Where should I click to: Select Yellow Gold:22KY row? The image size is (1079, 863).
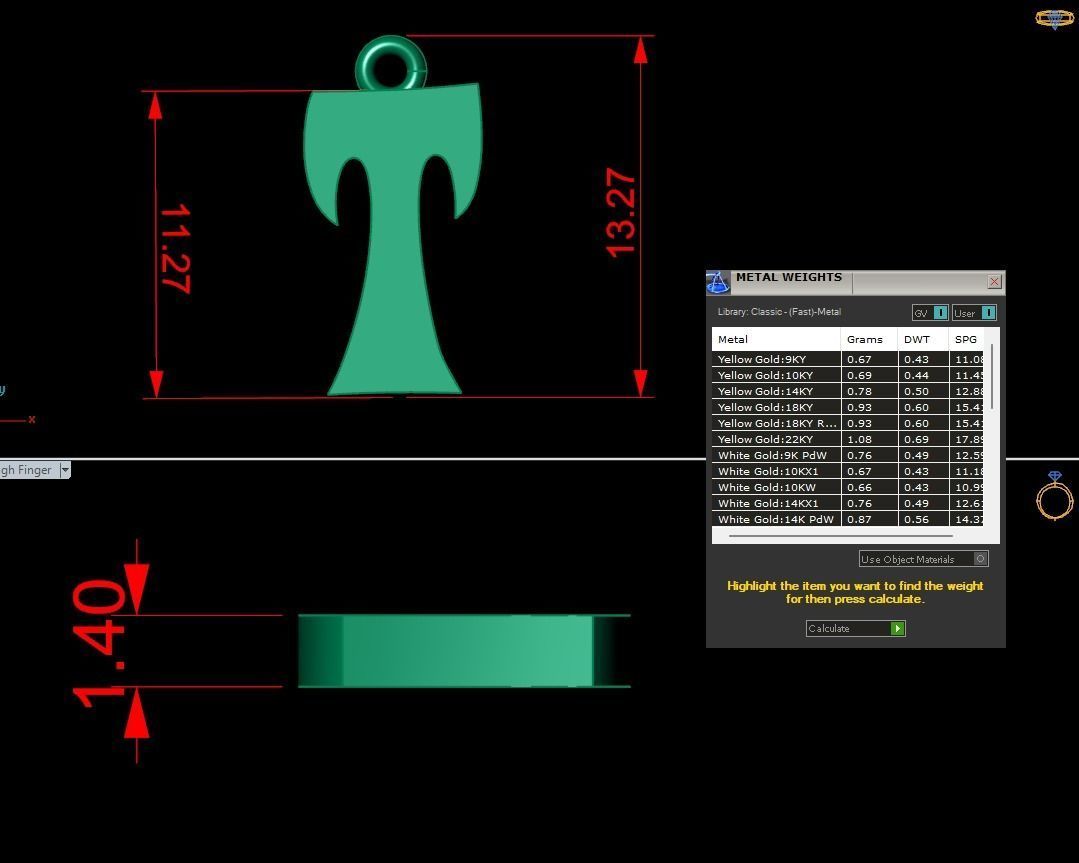848,439
